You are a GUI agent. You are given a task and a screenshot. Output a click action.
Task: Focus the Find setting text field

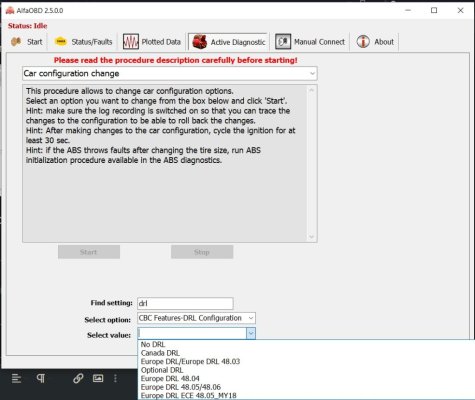[x=185, y=303]
